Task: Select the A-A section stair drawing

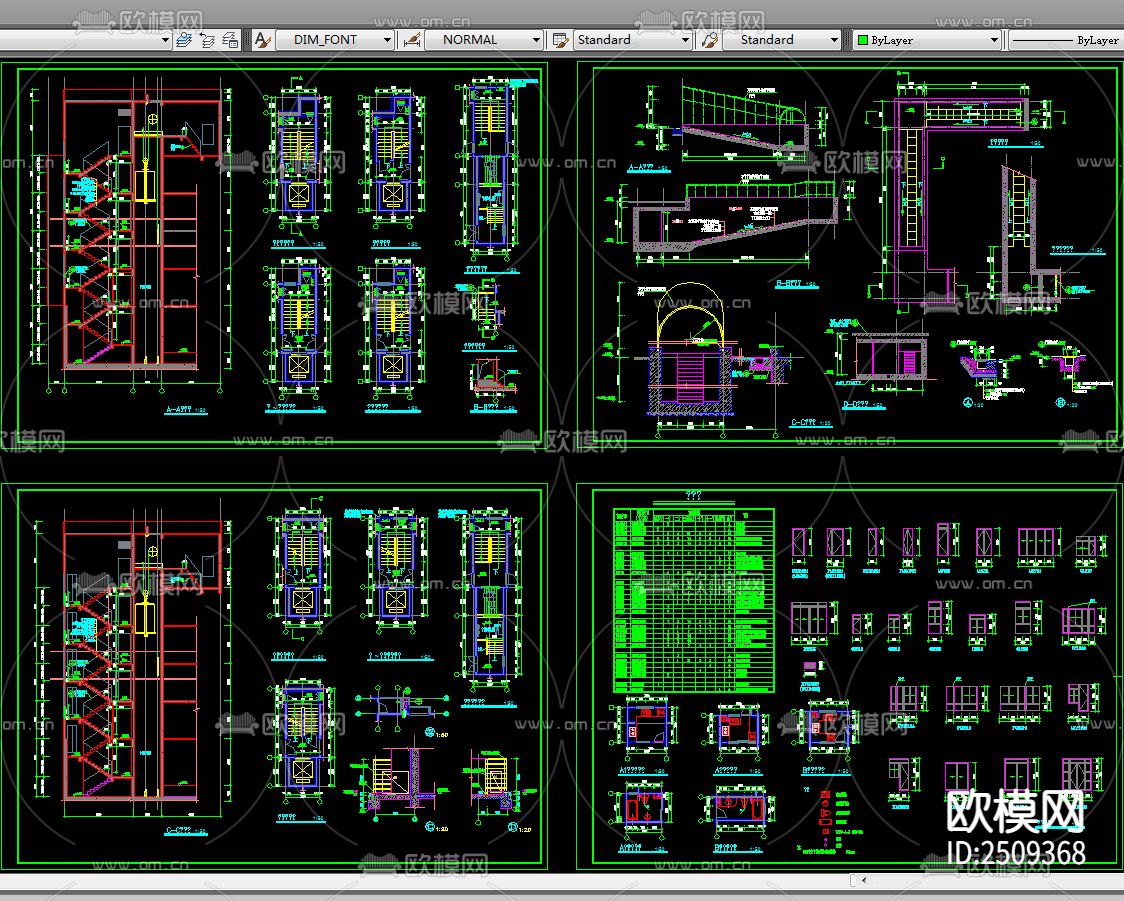Action: pyautogui.click(x=132, y=238)
